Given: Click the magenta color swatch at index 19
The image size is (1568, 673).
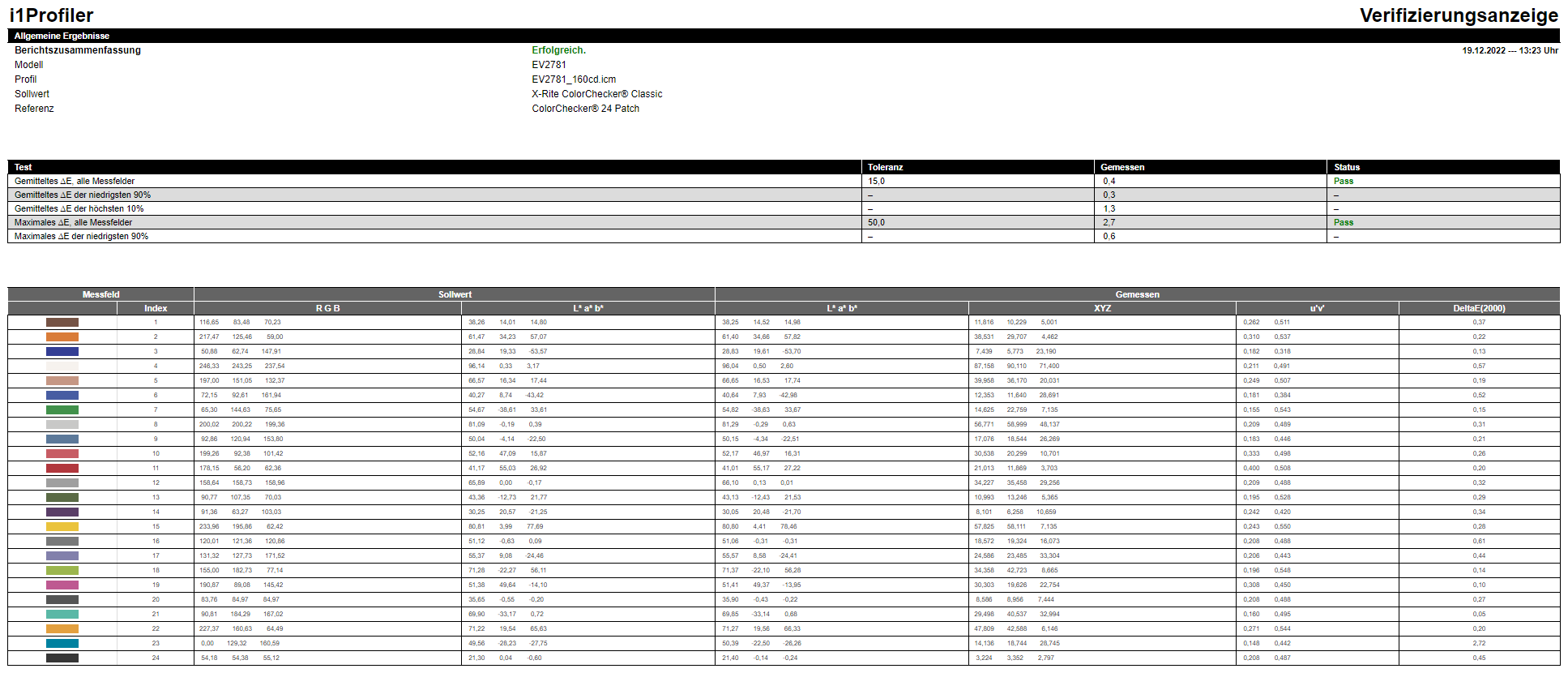Looking at the screenshot, I should coord(62,585).
